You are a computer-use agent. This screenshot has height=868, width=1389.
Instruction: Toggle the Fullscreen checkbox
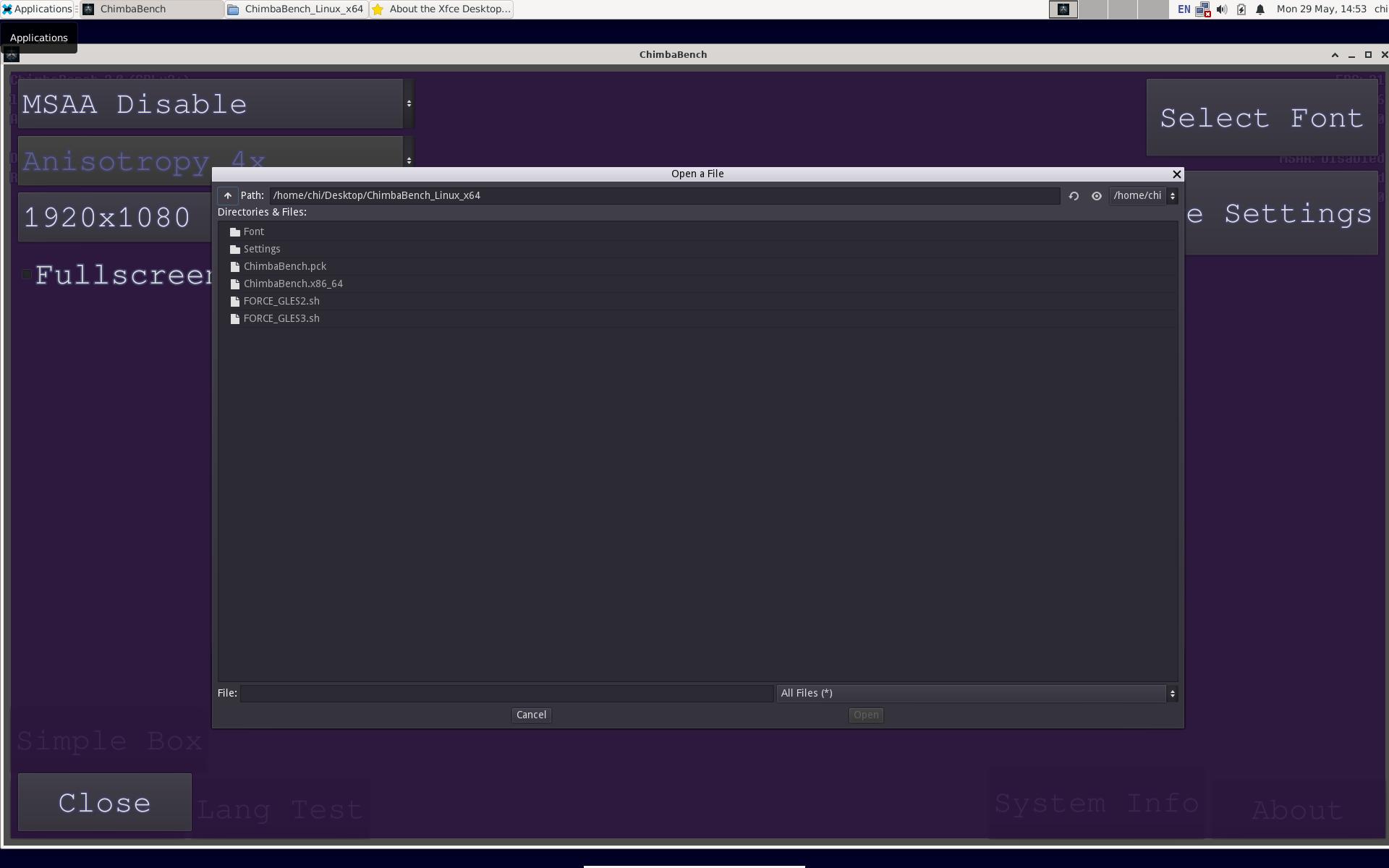tap(27, 275)
